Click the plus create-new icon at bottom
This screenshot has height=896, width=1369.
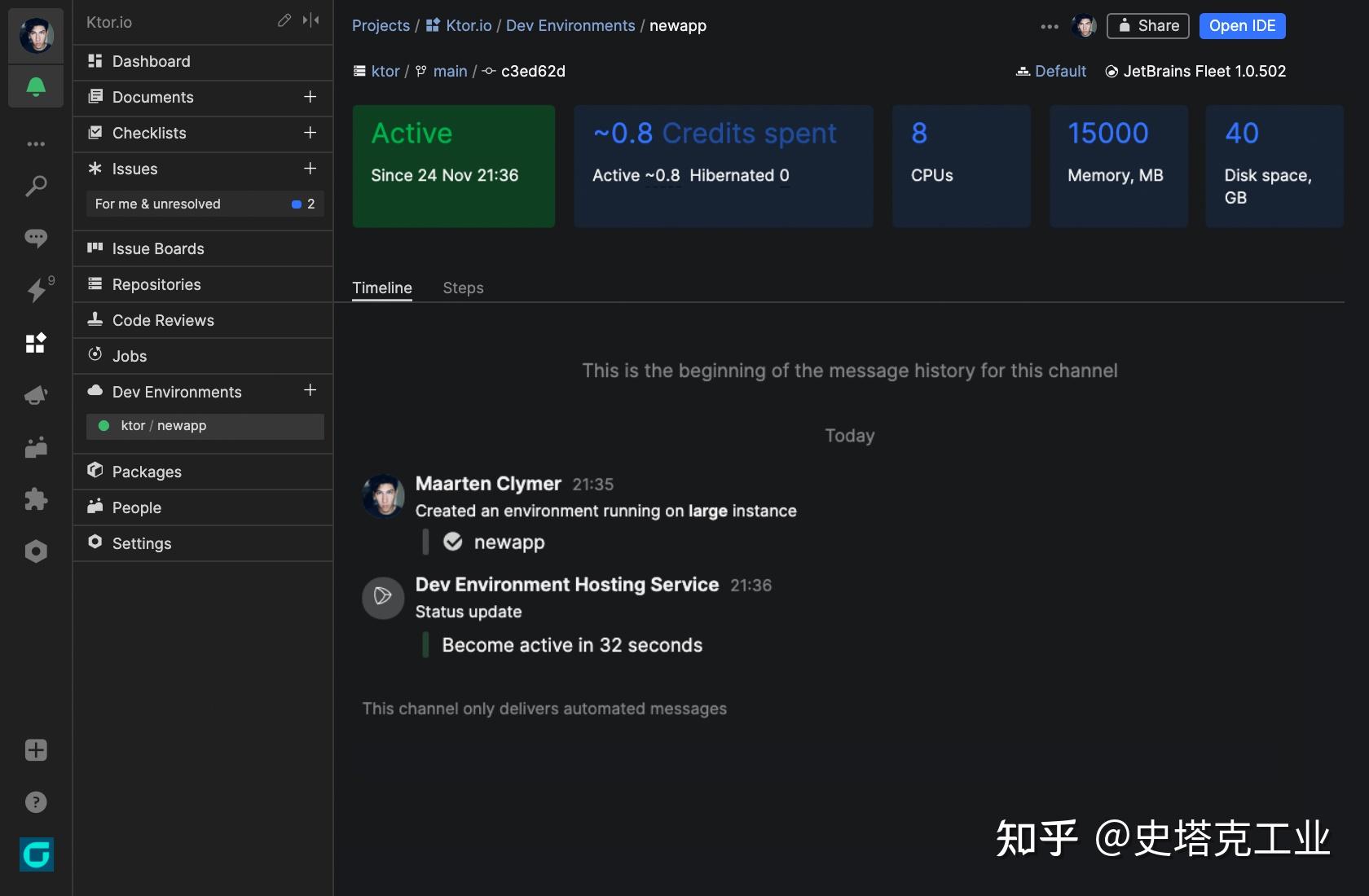click(36, 750)
